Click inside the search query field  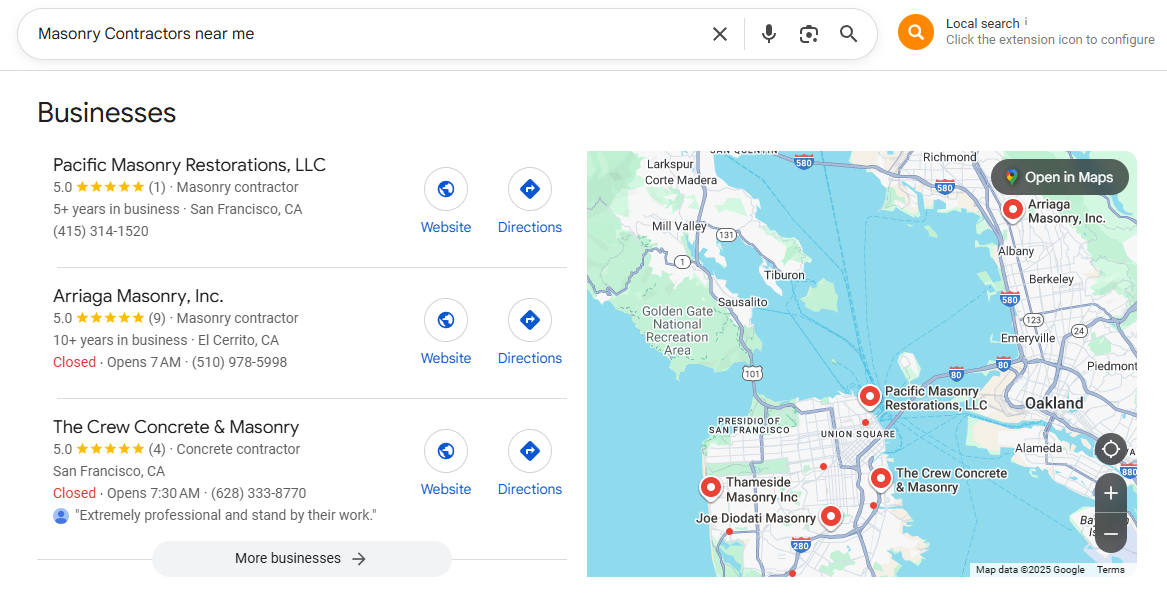(360, 34)
